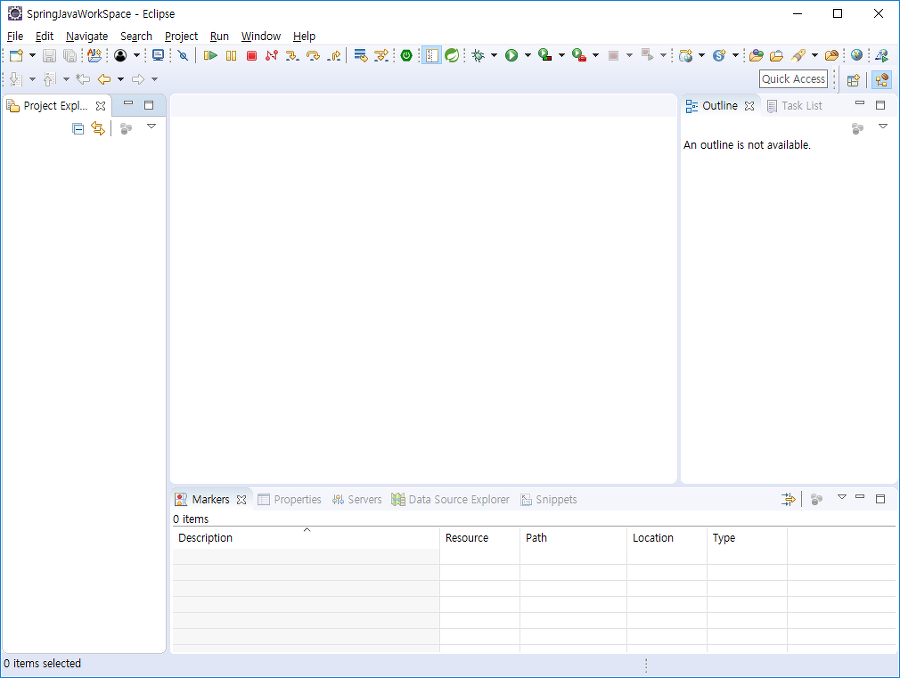Click the Debug bug icon

click(x=478, y=56)
